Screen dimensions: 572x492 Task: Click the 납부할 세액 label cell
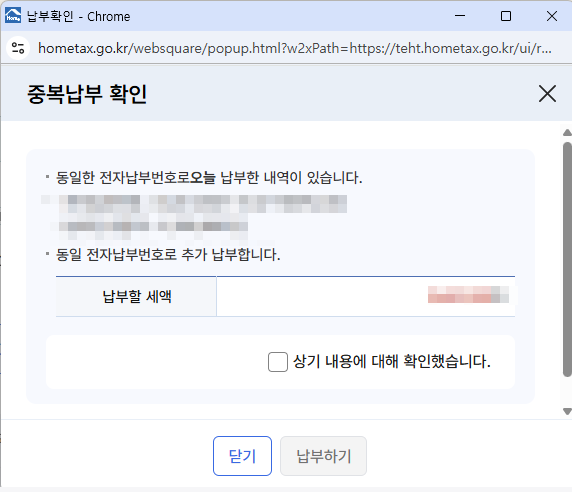click(136, 297)
